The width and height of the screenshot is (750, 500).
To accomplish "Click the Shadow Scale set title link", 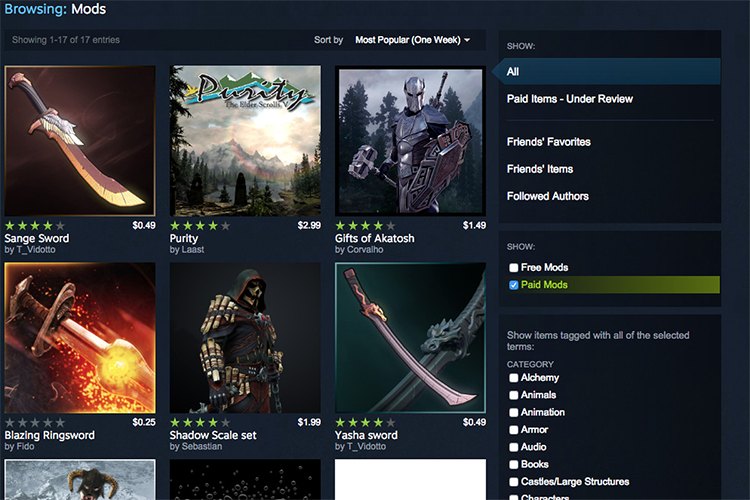I will pos(213,435).
